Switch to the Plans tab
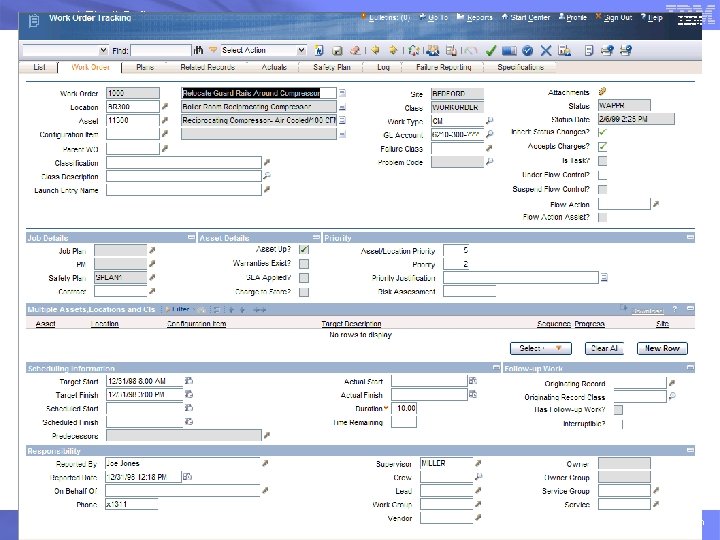Viewport: 720px width, 540px height. pyautogui.click(x=145, y=67)
